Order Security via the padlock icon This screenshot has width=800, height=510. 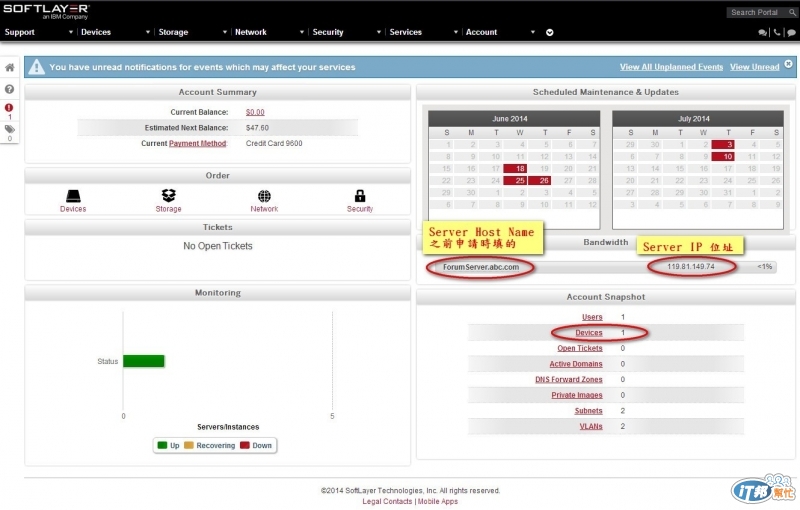point(360,196)
